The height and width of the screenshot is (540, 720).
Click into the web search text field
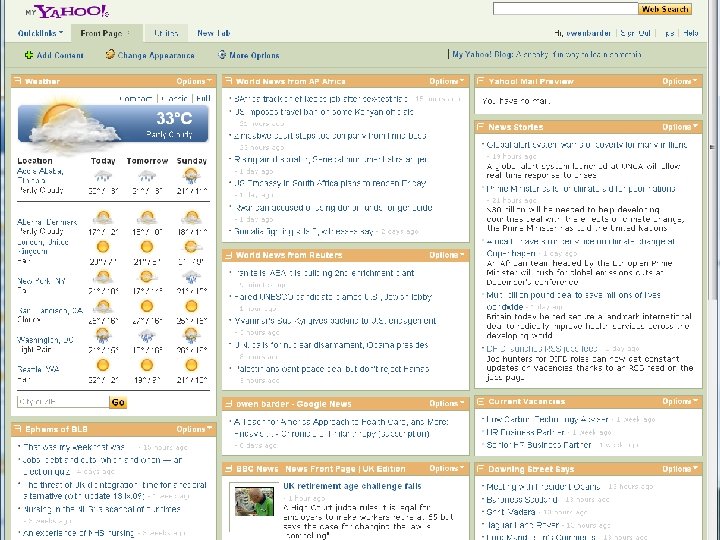[x=565, y=9]
